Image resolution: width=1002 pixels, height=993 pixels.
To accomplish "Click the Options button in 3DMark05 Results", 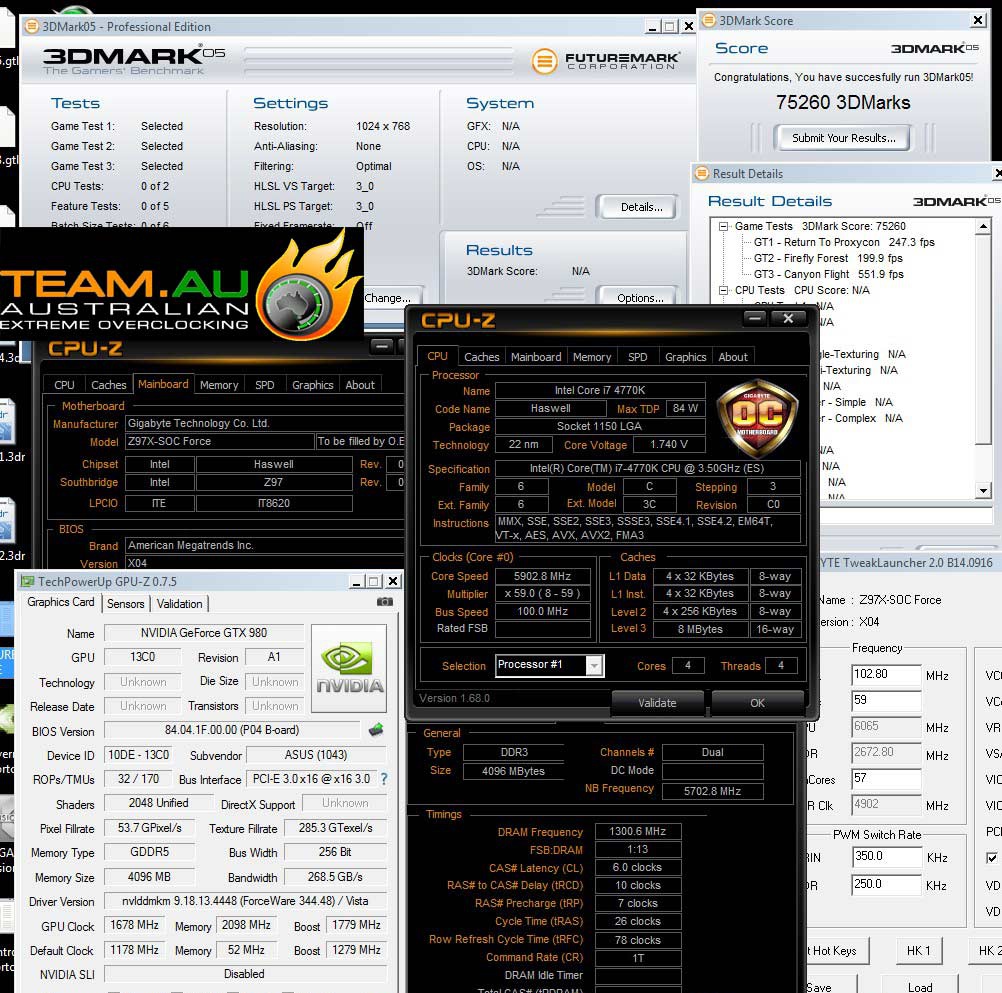I will pos(640,296).
